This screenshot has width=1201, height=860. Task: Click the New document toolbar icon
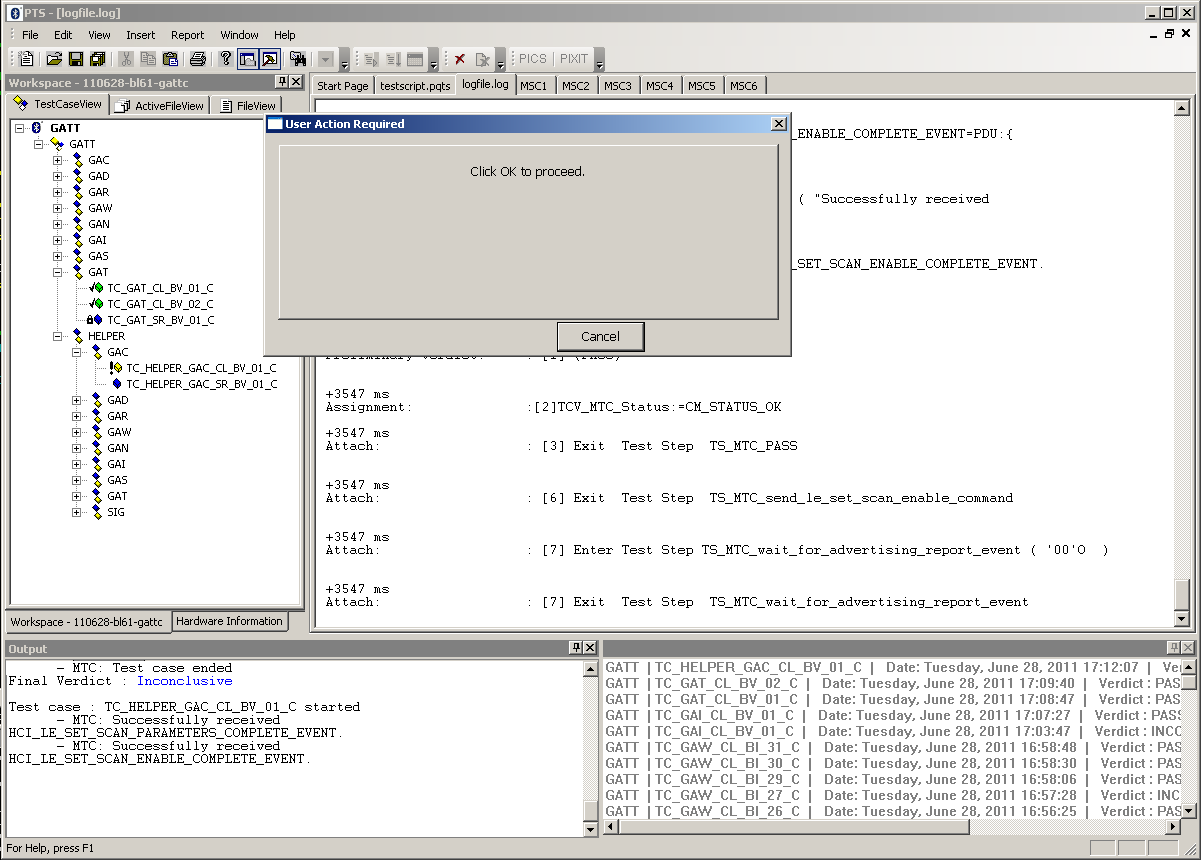pyautogui.click(x=27, y=59)
